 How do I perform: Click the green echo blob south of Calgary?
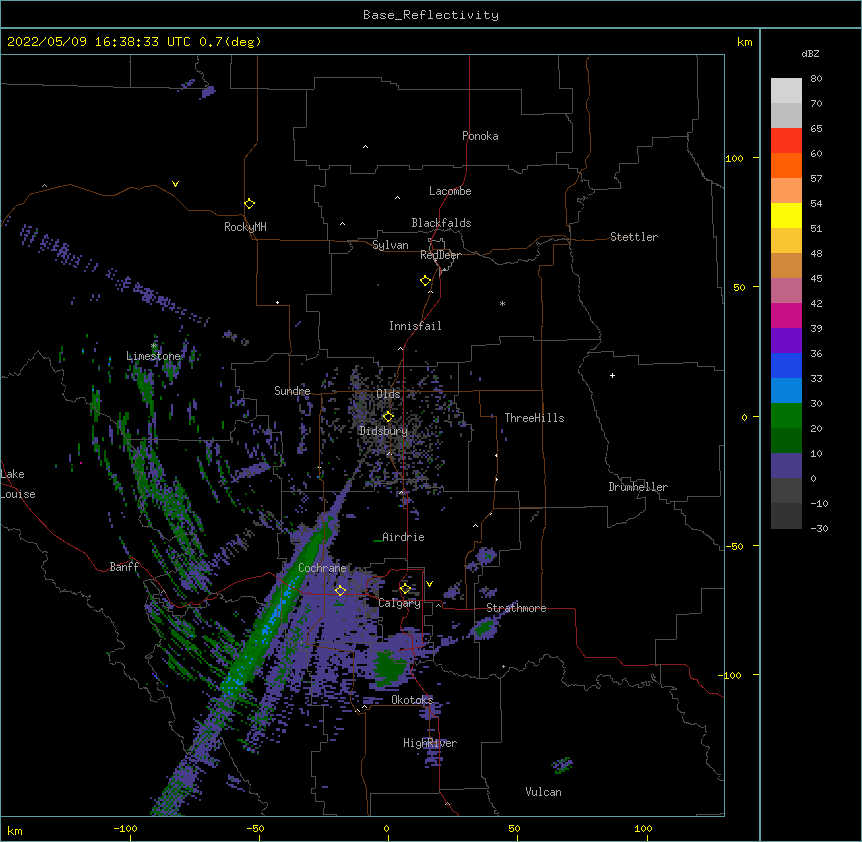391,667
